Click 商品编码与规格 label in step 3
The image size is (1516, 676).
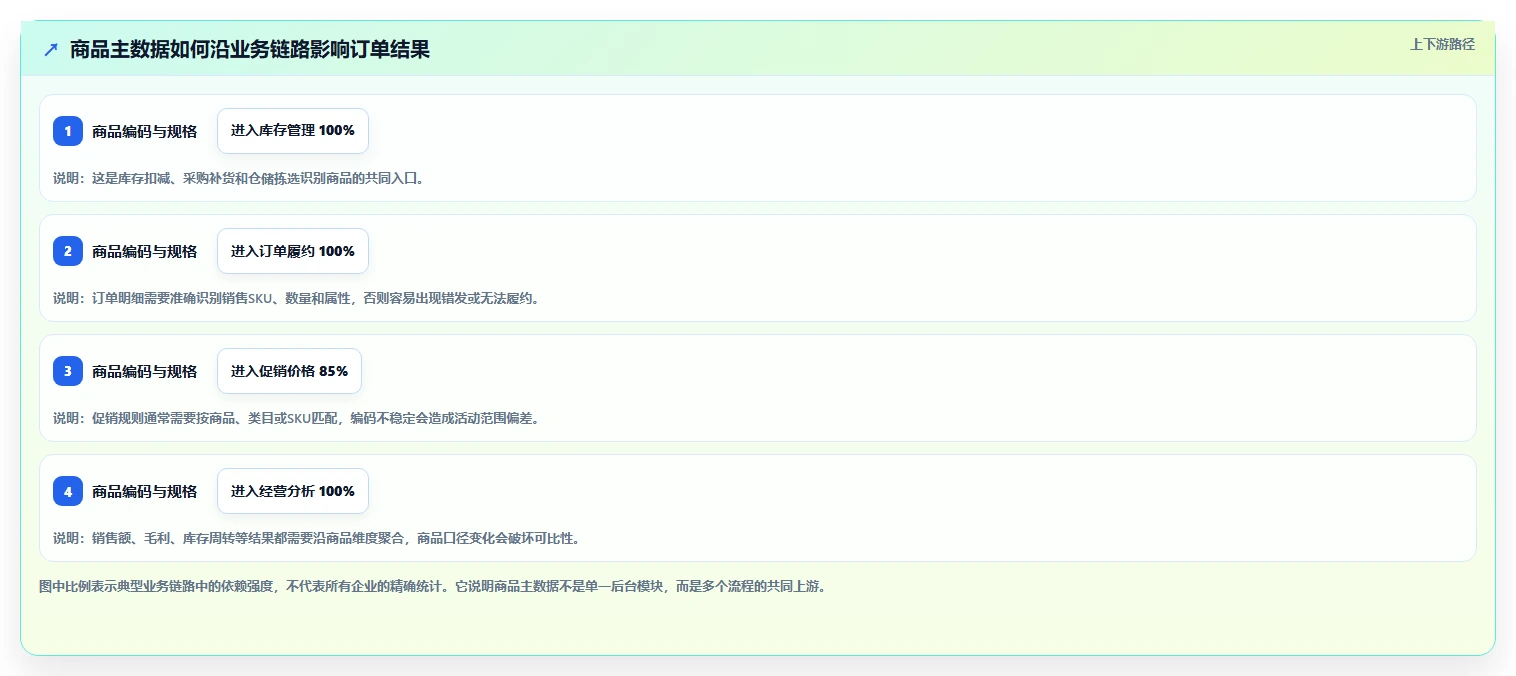pyautogui.click(x=145, y=371)
